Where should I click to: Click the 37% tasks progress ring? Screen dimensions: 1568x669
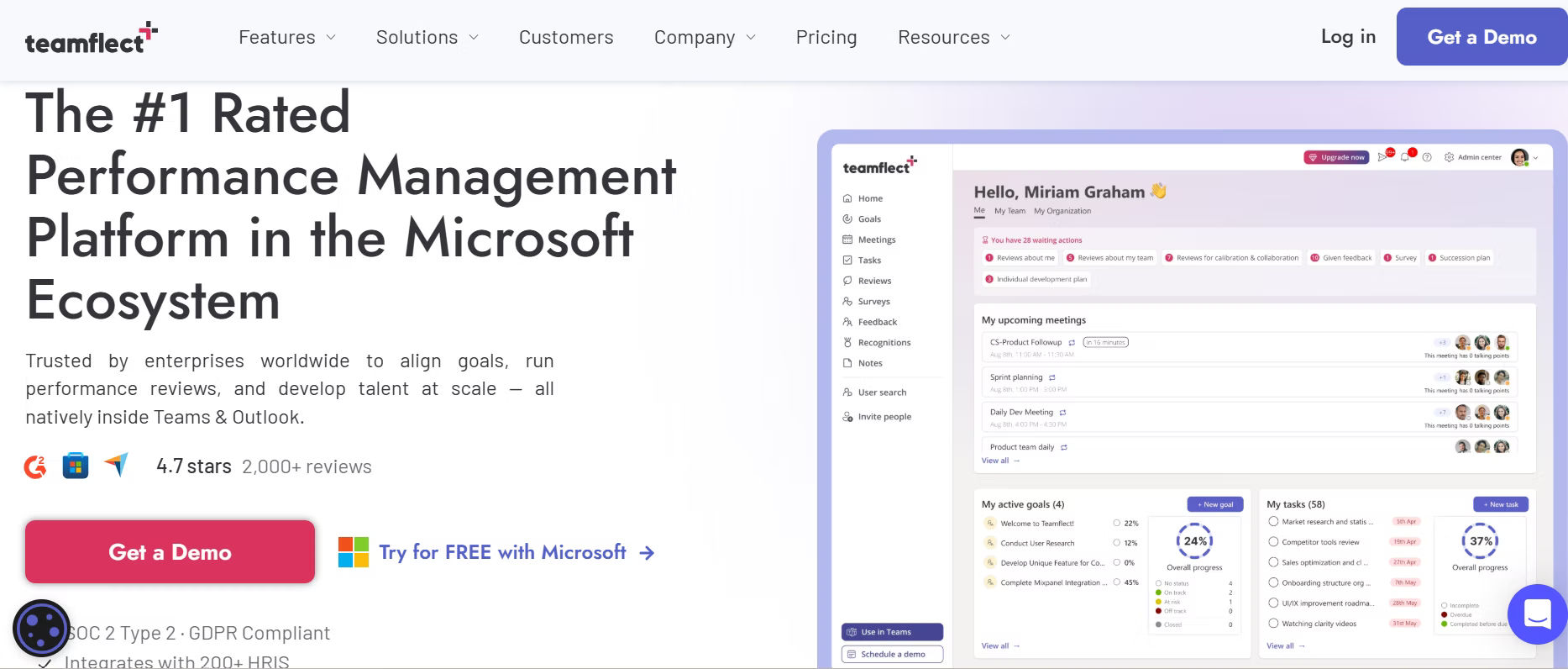coord(1481,541)
